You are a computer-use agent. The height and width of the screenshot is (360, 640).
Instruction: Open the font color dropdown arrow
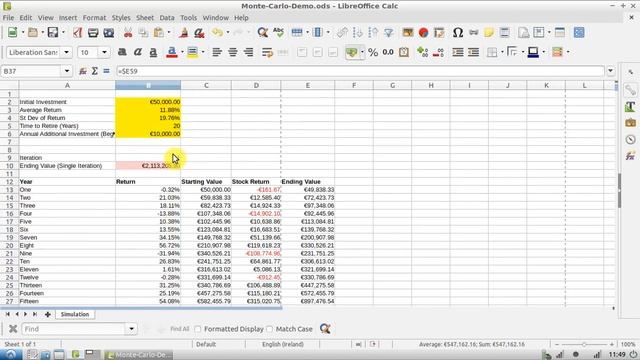click(182, 52)
